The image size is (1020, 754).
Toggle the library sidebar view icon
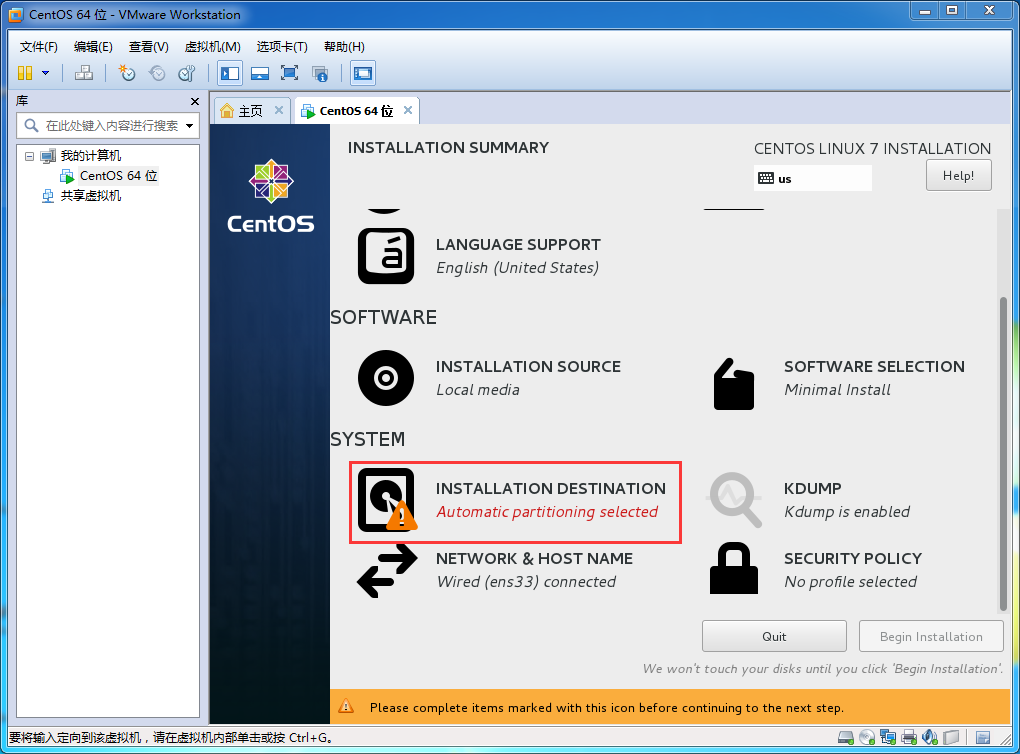(x=230, y=73)
